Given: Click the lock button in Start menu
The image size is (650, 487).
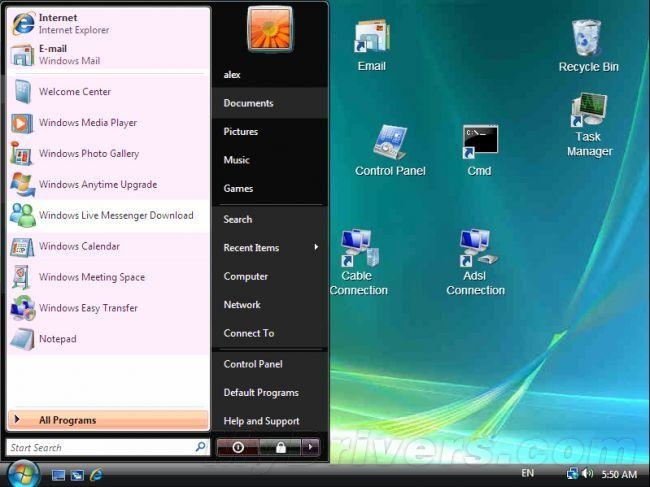Looking at the screenshot, I should 281,447.
